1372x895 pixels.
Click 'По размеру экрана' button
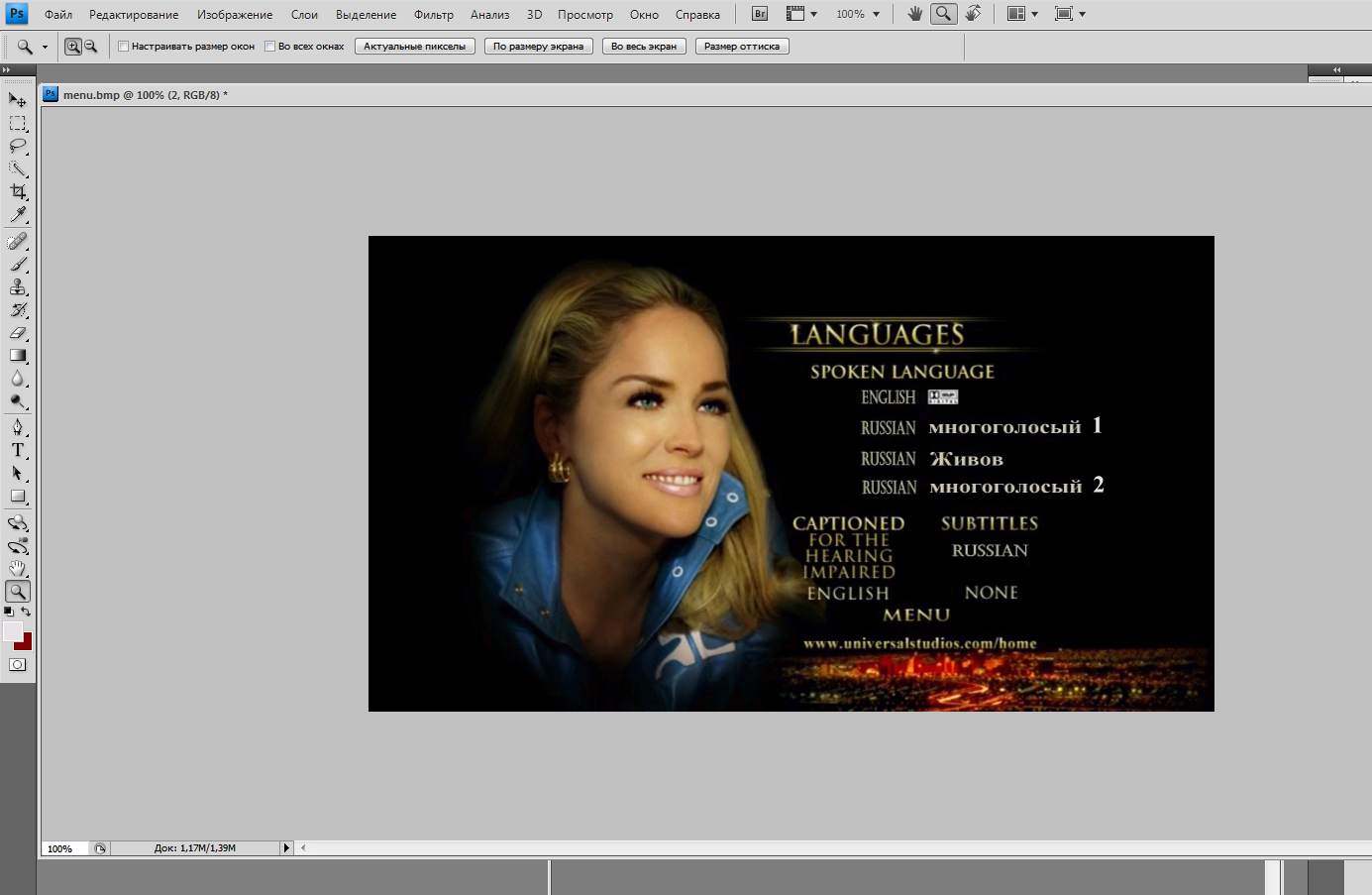click(x=539, y=47)
